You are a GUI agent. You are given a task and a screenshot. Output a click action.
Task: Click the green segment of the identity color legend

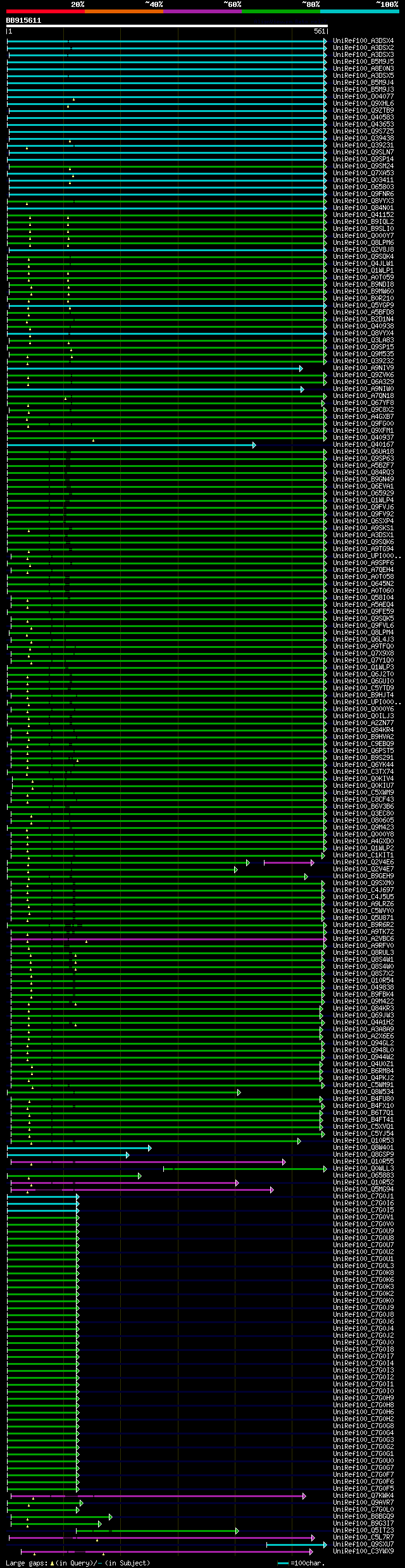(280, 11)
